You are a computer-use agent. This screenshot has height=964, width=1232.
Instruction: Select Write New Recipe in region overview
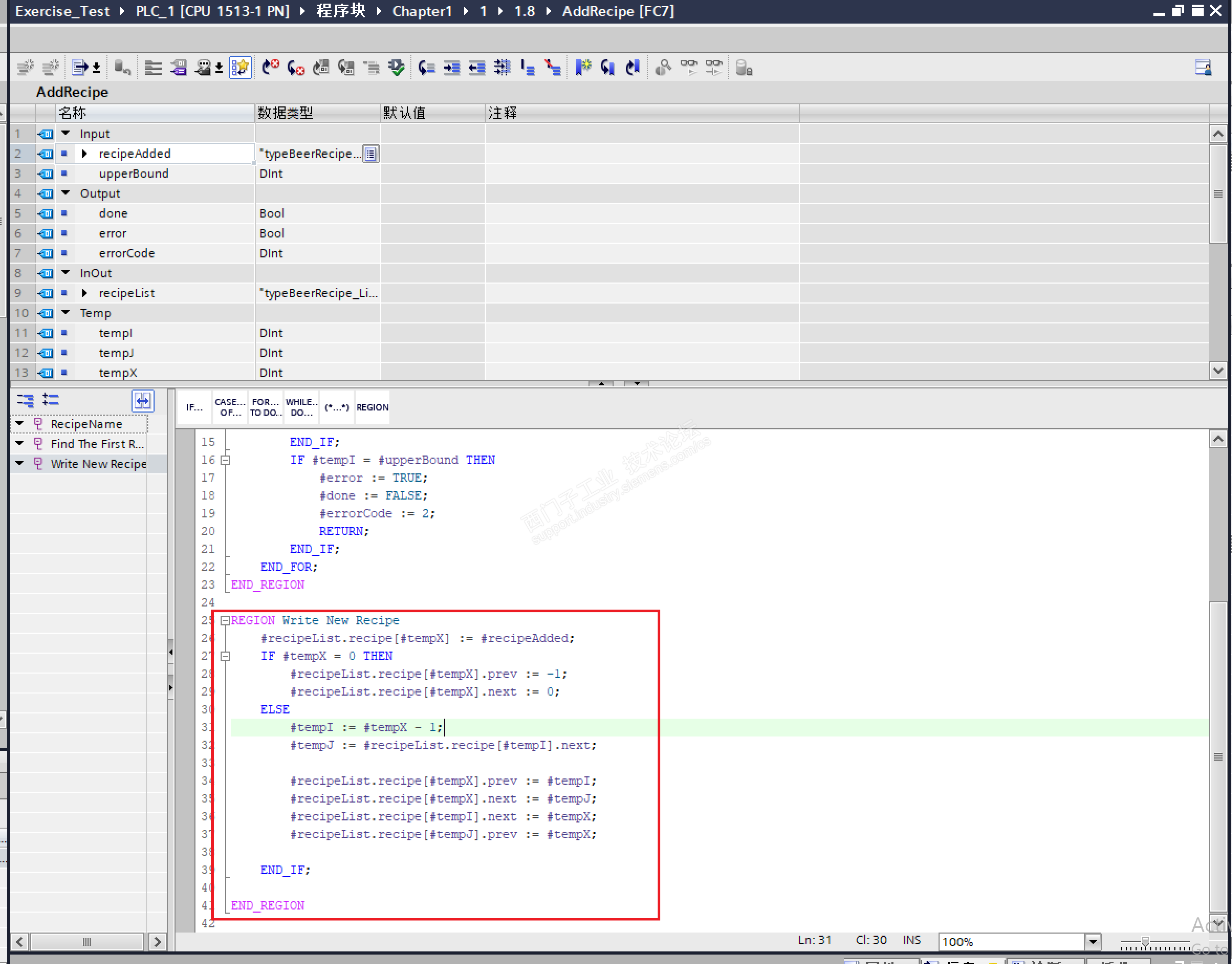[x=98, y=463]
